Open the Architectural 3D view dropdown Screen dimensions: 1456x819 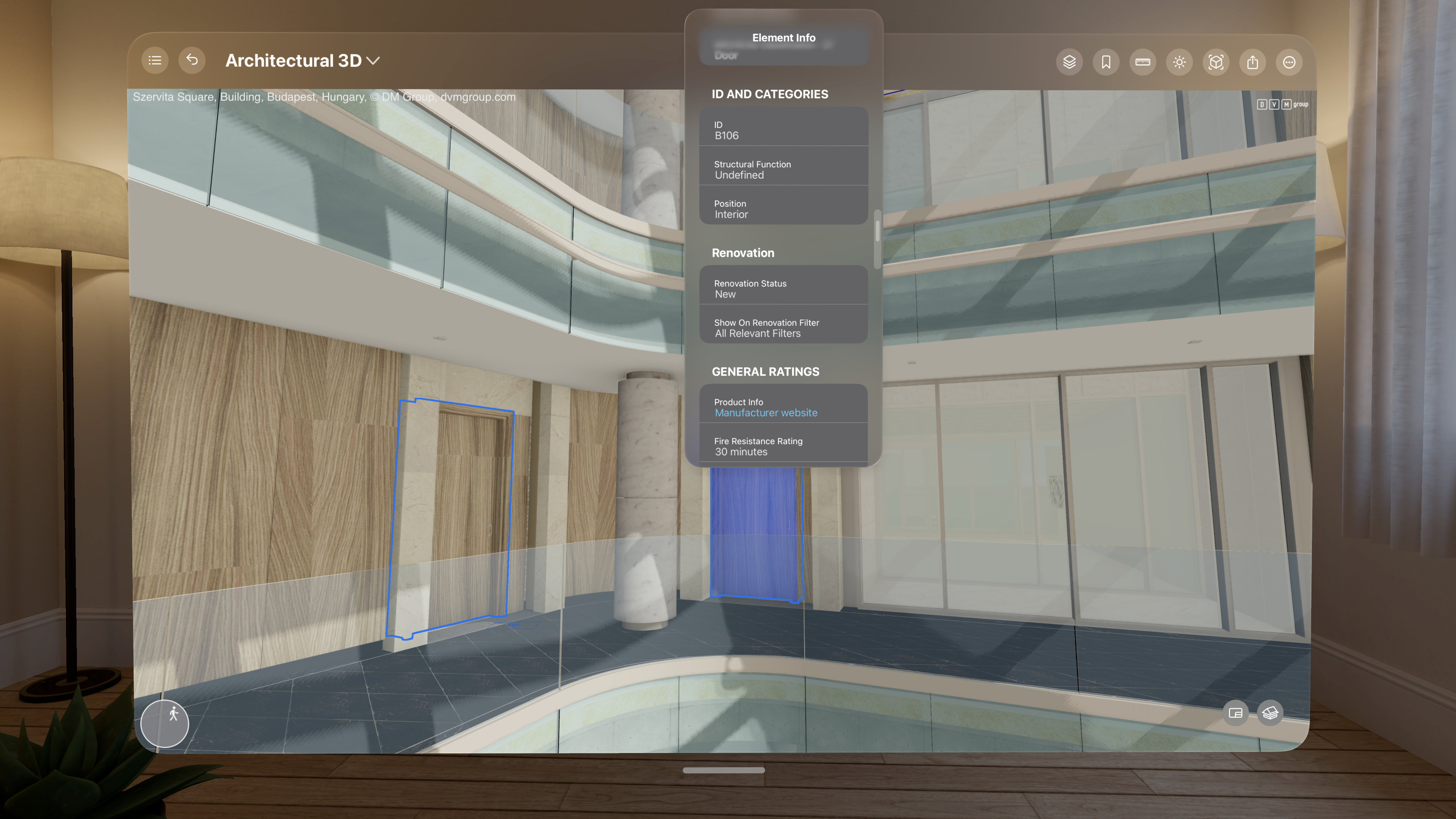tap(303, 61)
